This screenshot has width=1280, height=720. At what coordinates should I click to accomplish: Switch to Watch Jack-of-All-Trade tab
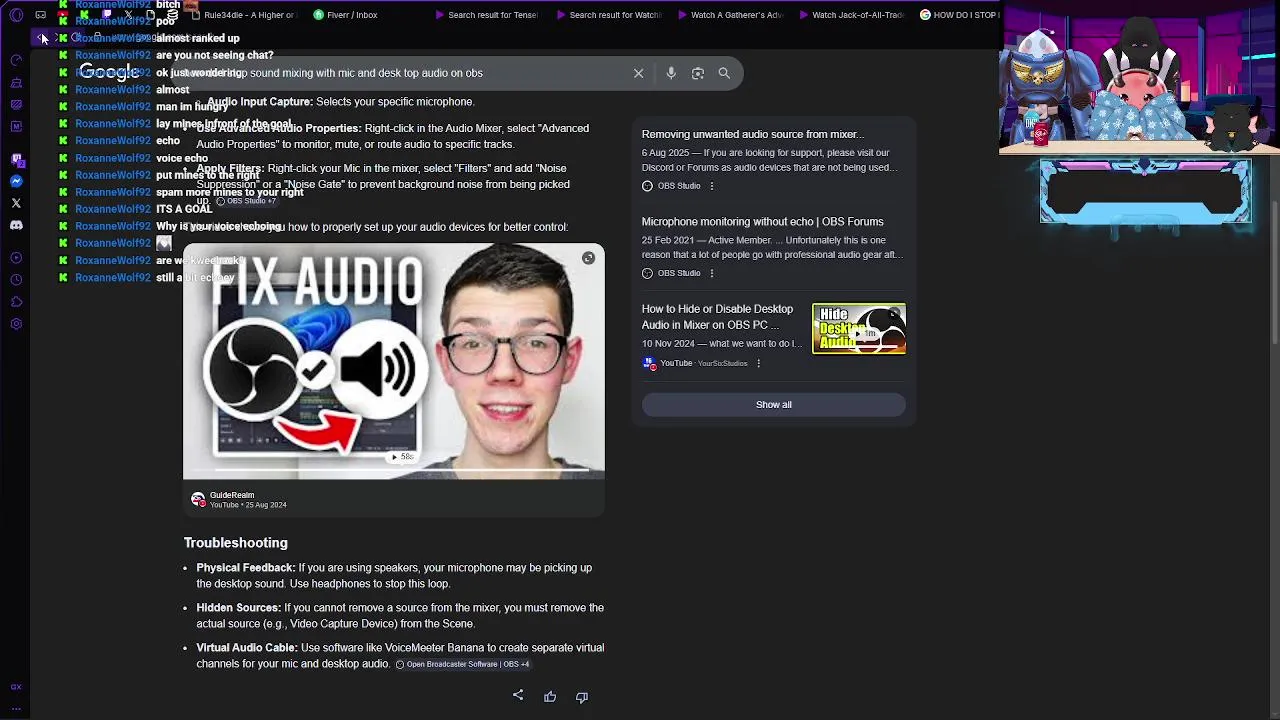point(850,15)
